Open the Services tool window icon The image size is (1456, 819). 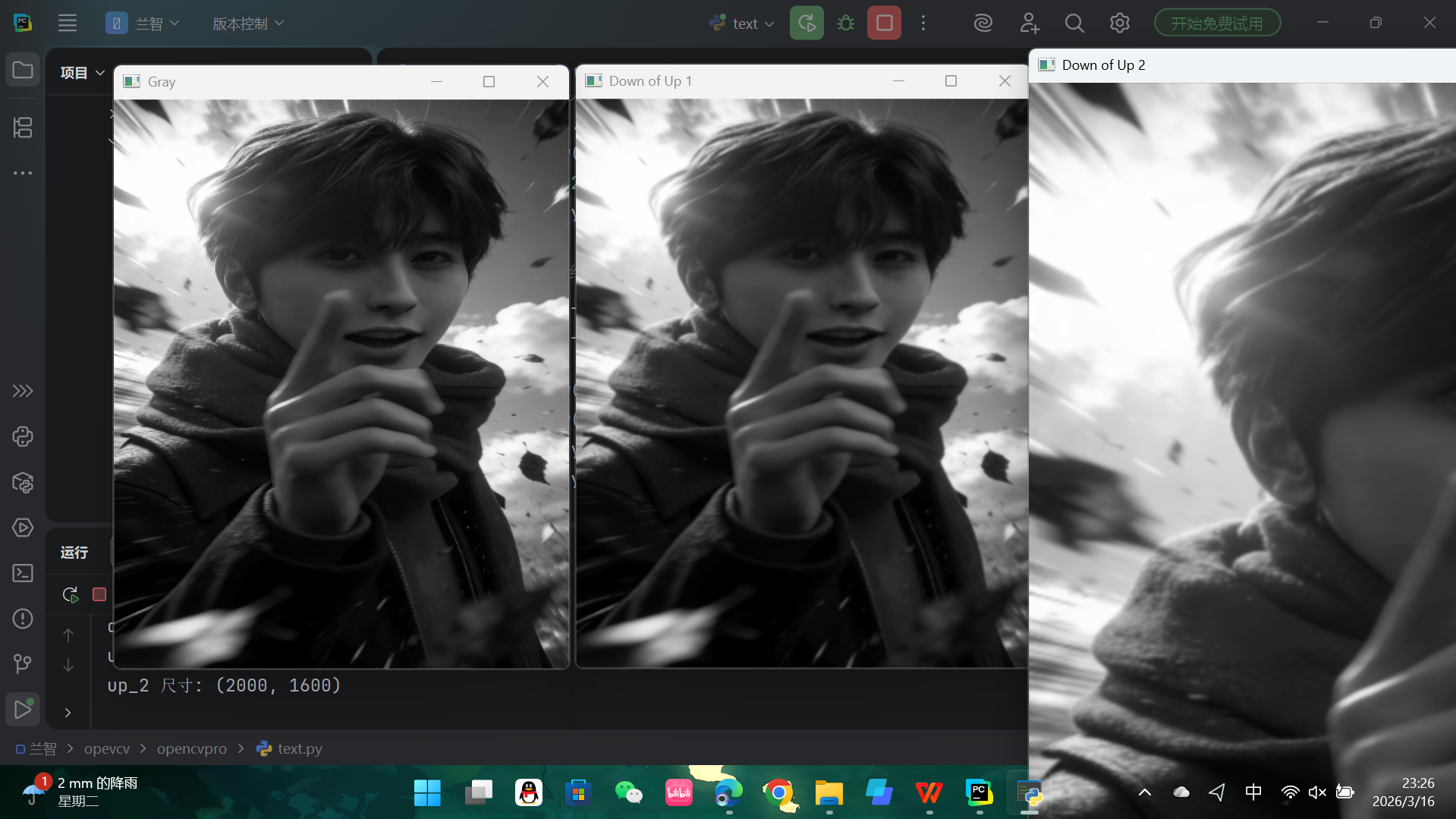23,528
